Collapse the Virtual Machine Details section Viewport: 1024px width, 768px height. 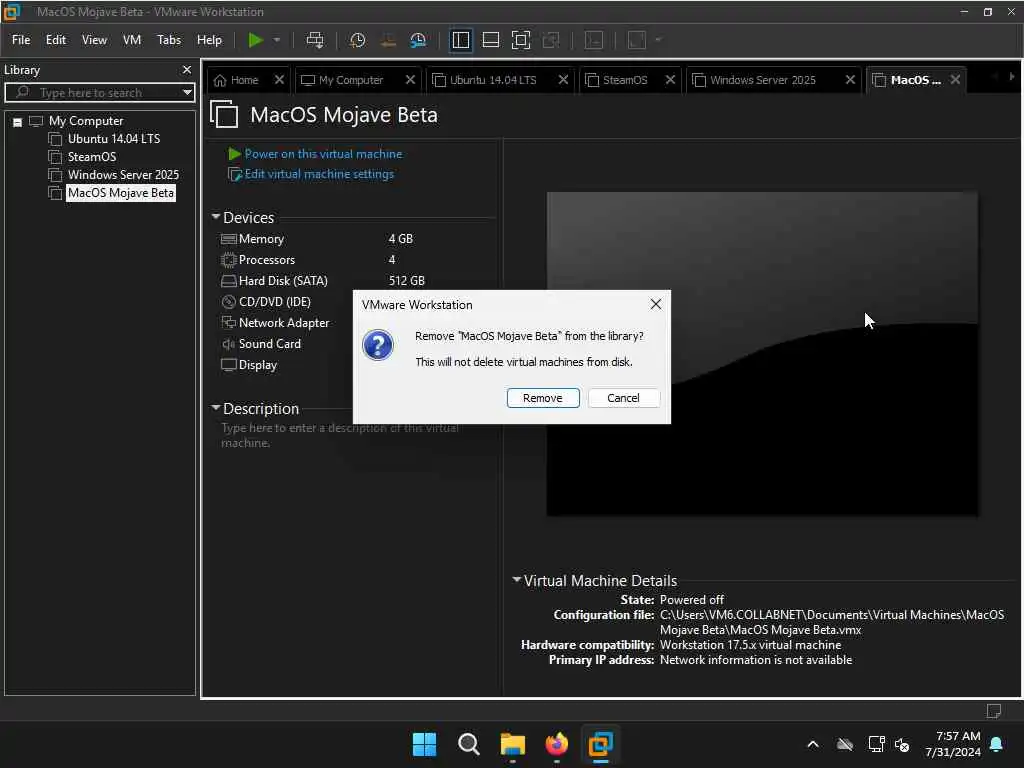coord(517,579)
